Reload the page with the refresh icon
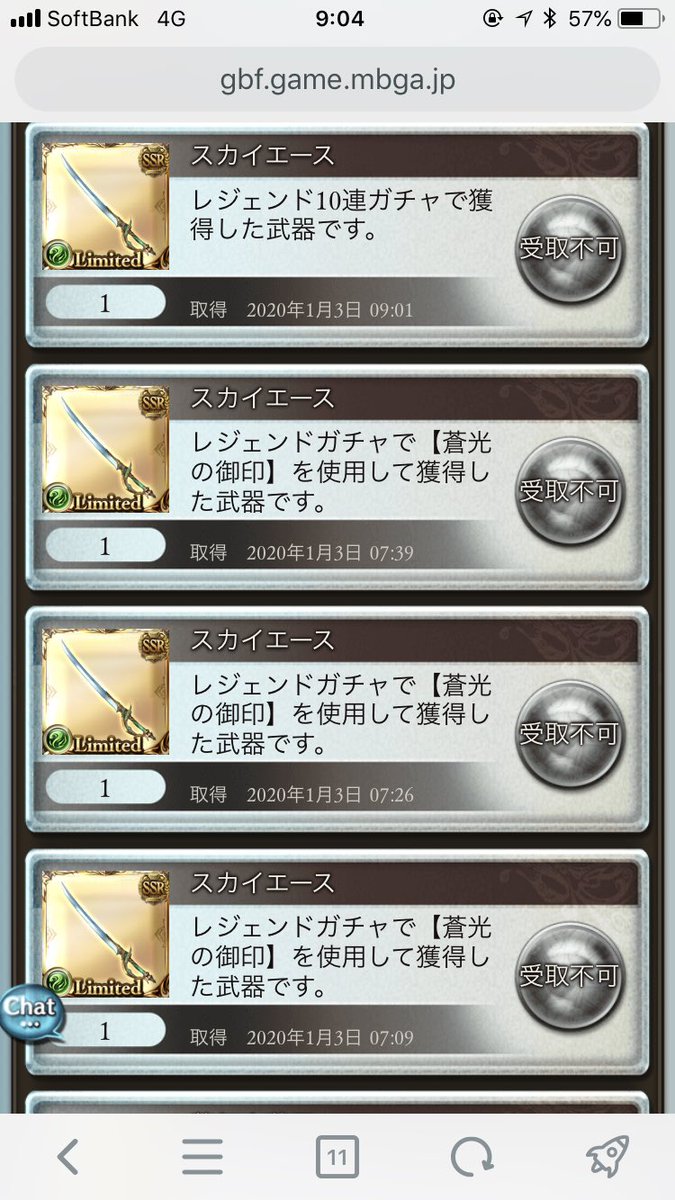The height and width of the screenshot is (1200, 675). pyautogui.click(x=470, y=1157)
